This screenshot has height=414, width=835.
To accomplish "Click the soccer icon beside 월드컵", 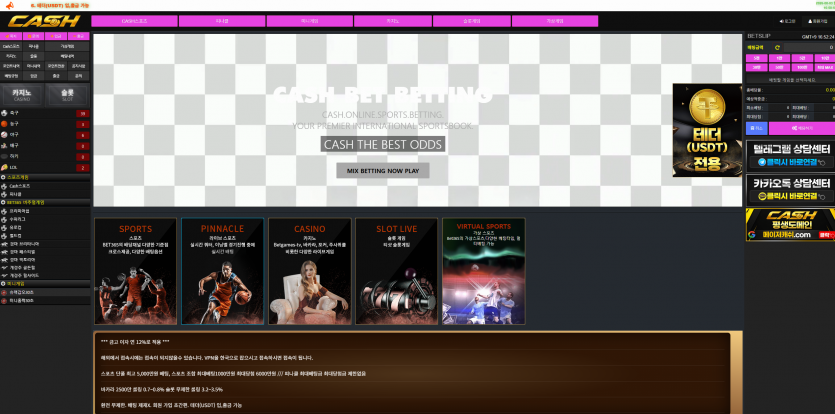I will (4, 236).
